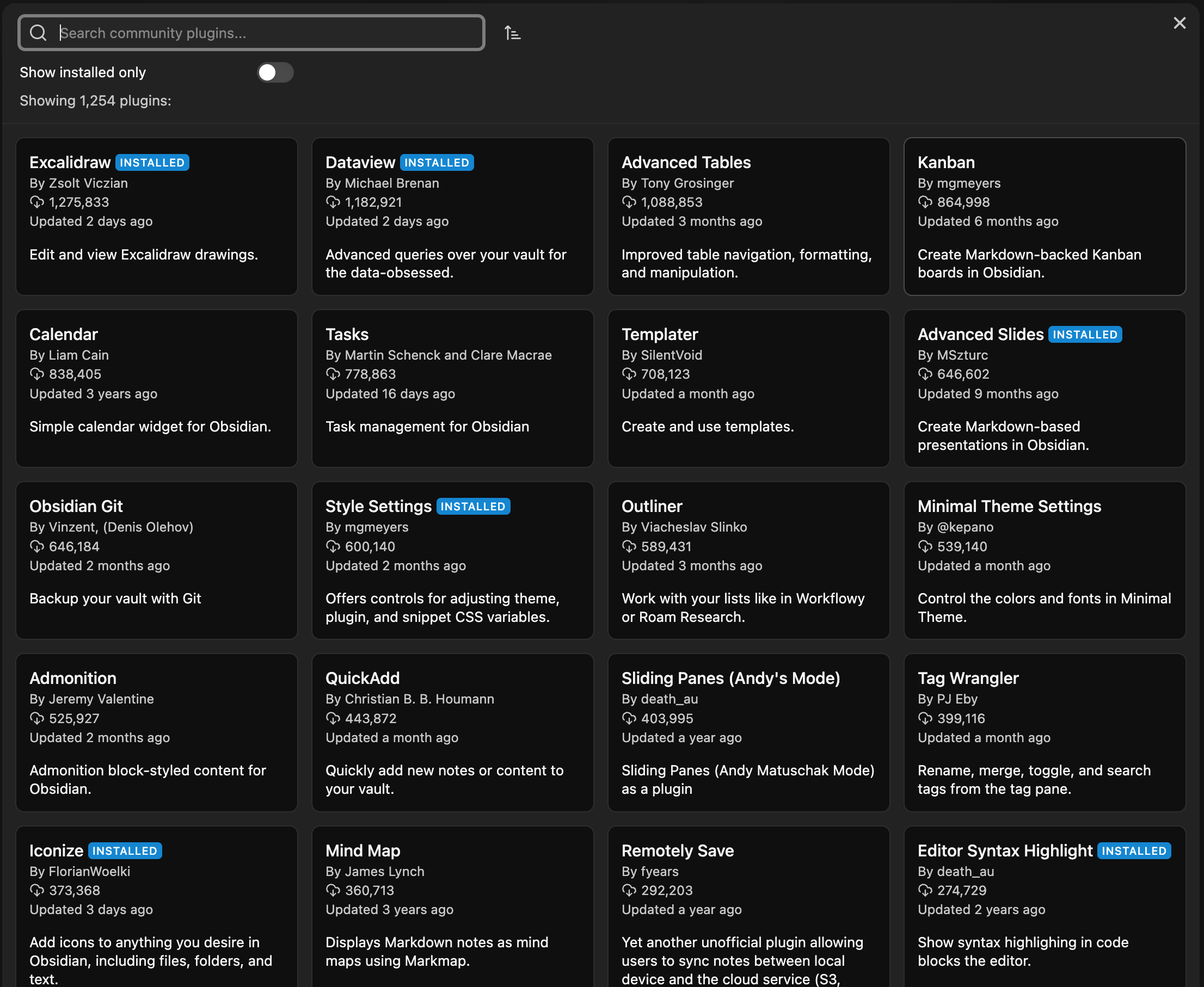Select the Sliding Panes (Andy's Mode) title
1204x987 pixels.
pos(731,678)
